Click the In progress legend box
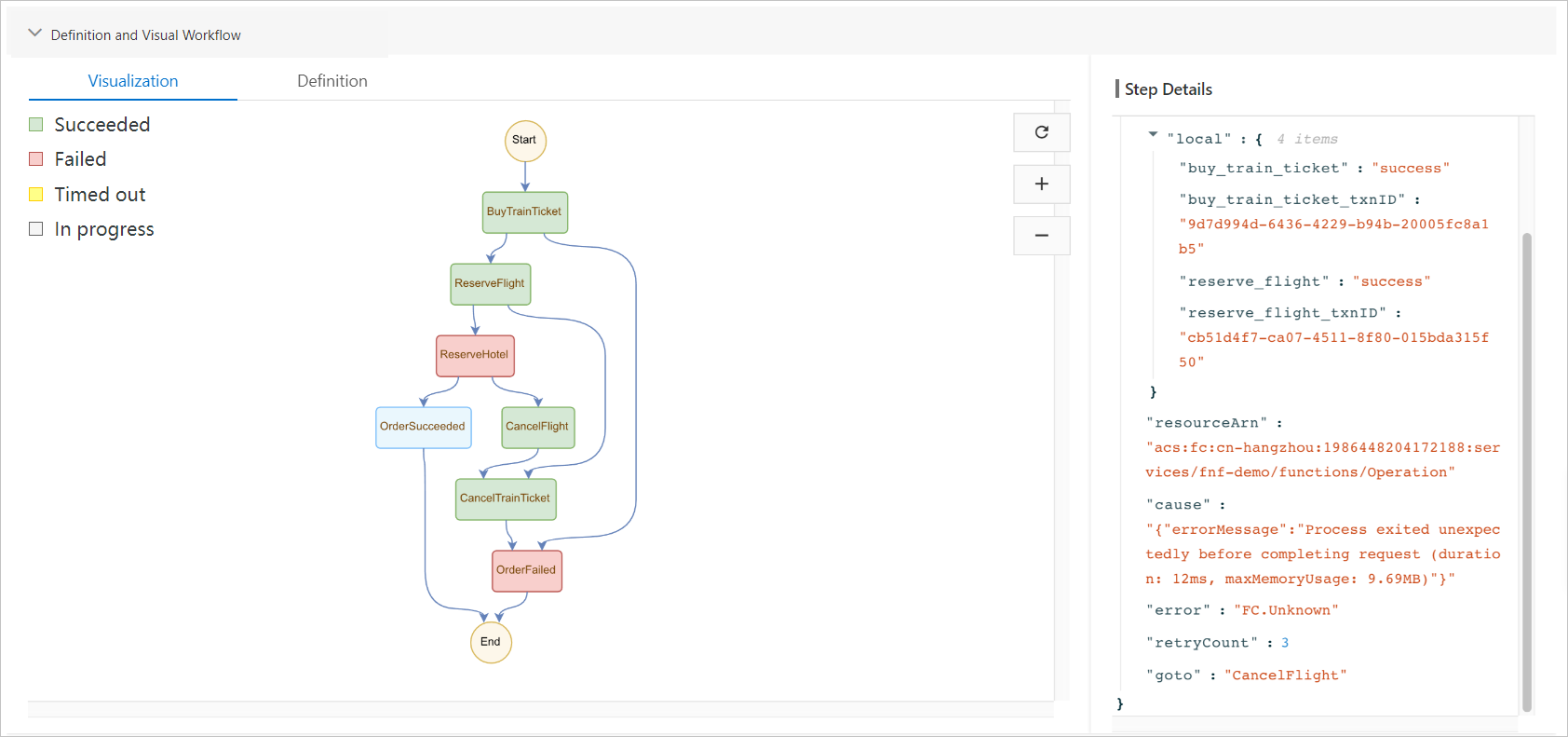1568x737 pixels. pos(36,229)
